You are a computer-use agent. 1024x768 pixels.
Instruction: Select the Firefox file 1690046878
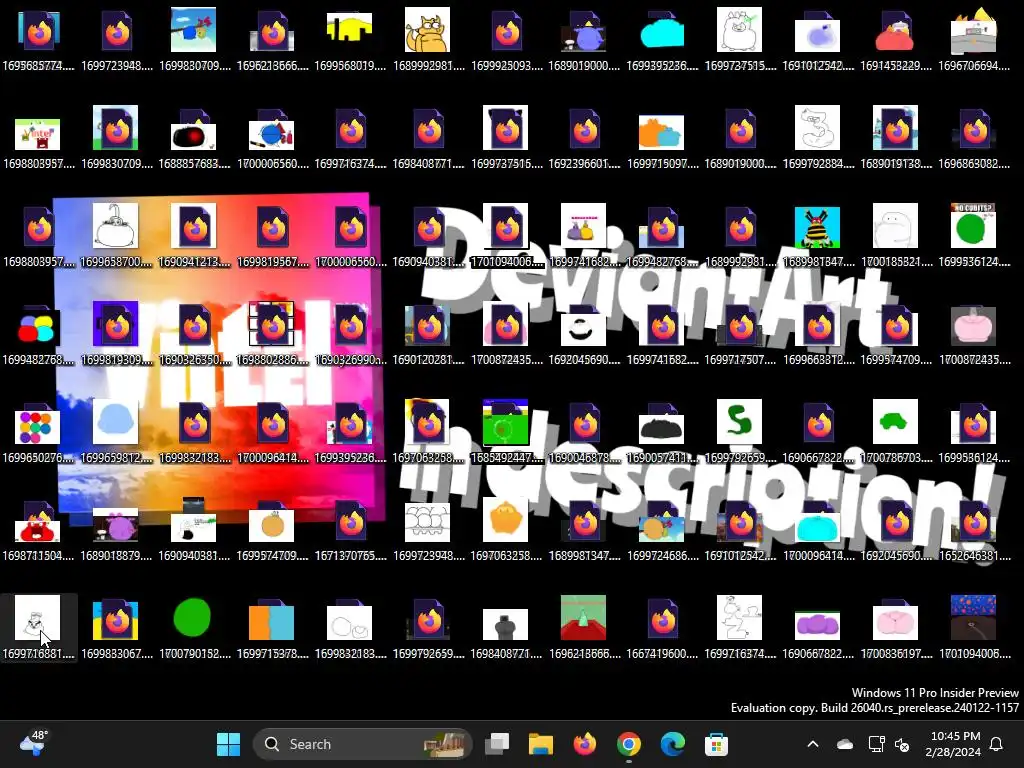(584, 431)
